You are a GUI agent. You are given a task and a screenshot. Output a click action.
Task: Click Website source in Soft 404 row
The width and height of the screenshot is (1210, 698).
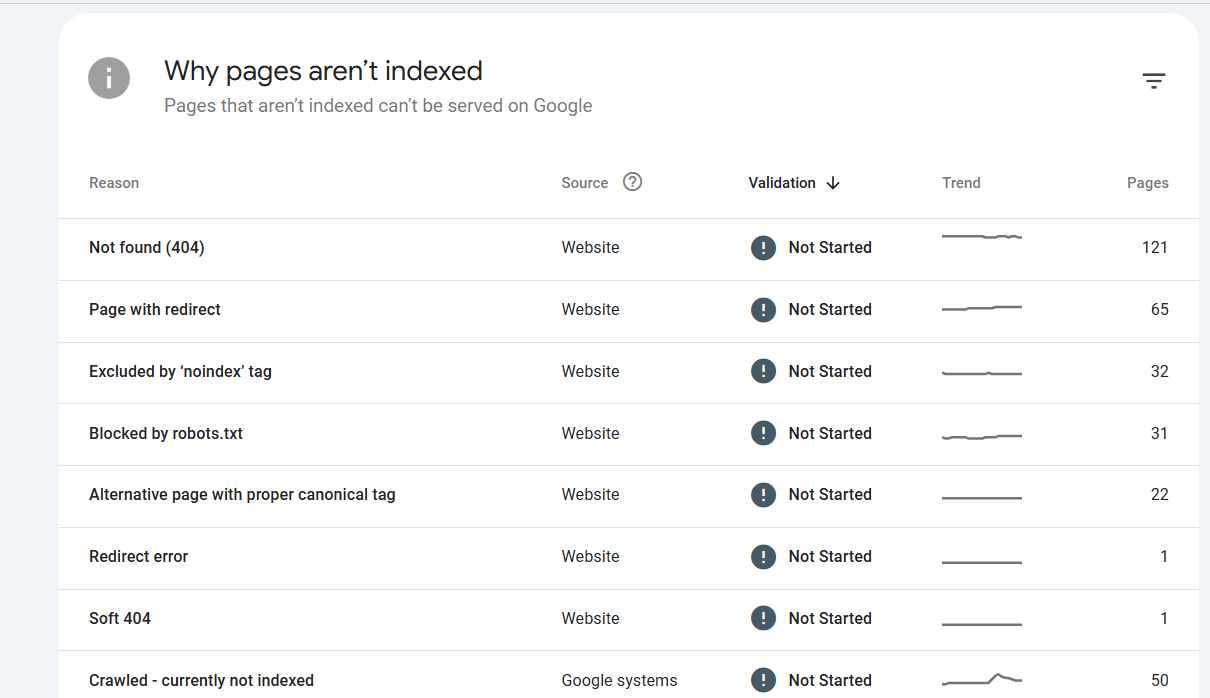590,618
